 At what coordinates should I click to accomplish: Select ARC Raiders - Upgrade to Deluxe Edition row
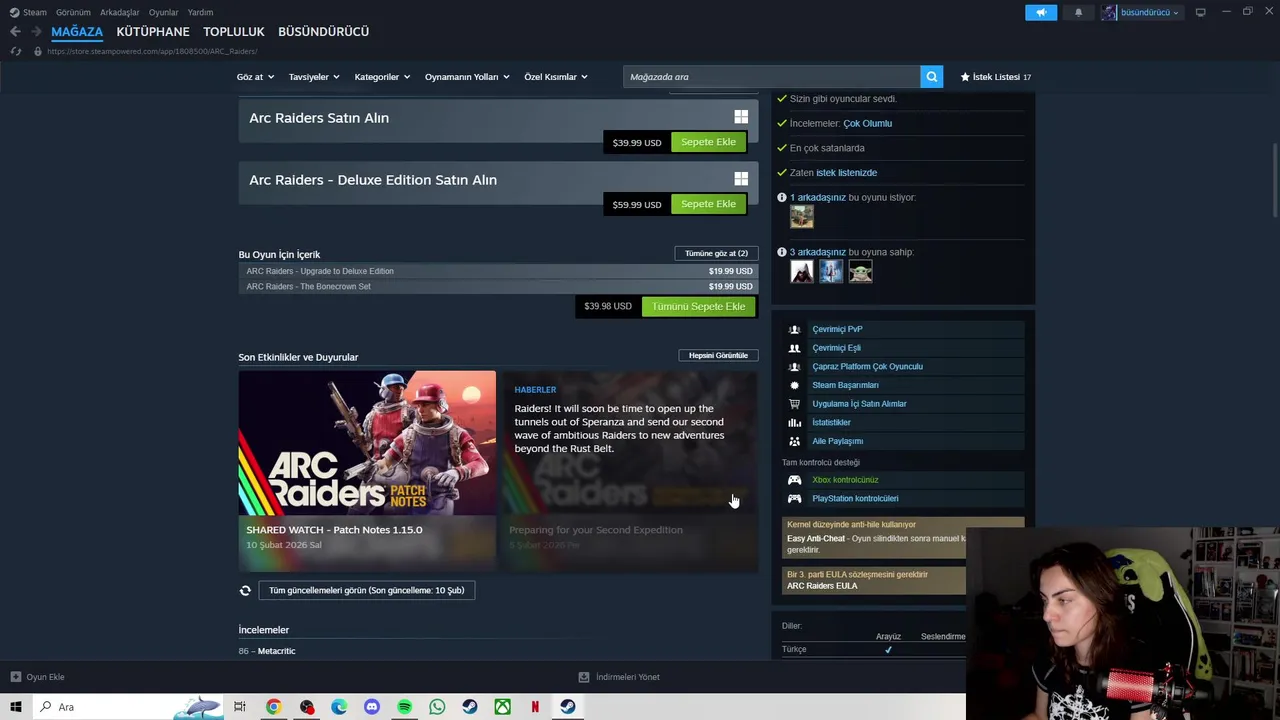click(x=498, y=271)
